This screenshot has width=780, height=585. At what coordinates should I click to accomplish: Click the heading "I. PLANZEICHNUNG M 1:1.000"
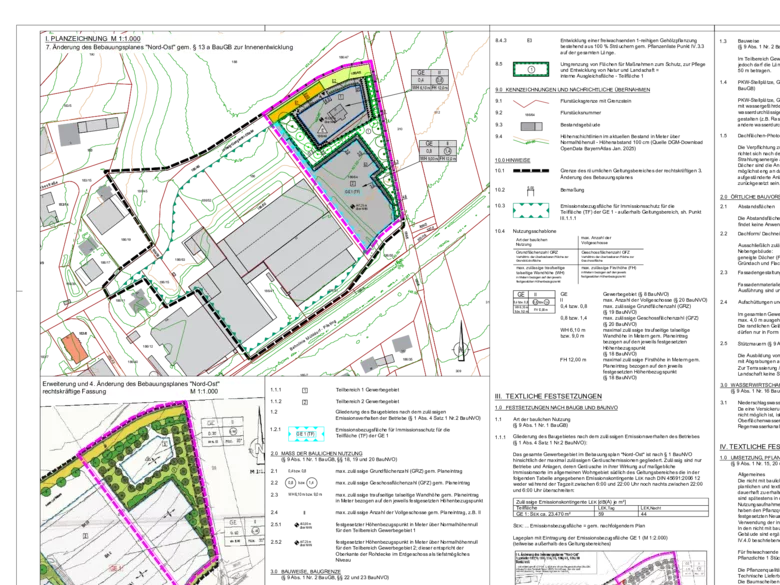coord(93,39)
